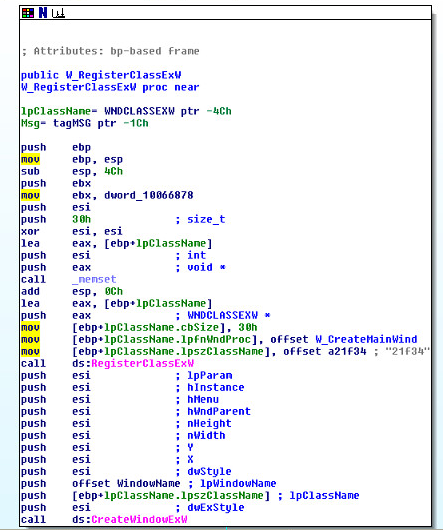Viewport: 443px width, 530px height.
Task: Follow the RegisterClassExW import reference
Action: [x=143, y=363]
